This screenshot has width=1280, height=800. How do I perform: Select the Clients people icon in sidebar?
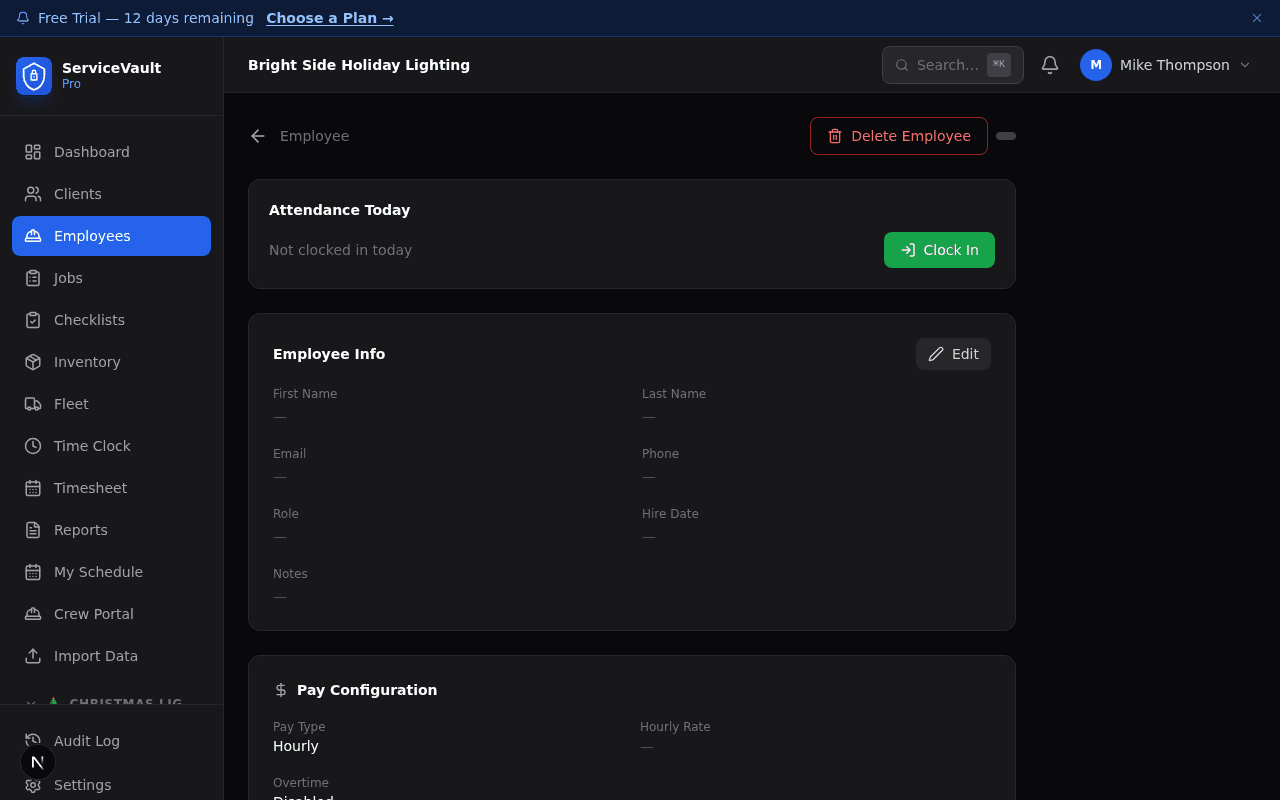33,194
